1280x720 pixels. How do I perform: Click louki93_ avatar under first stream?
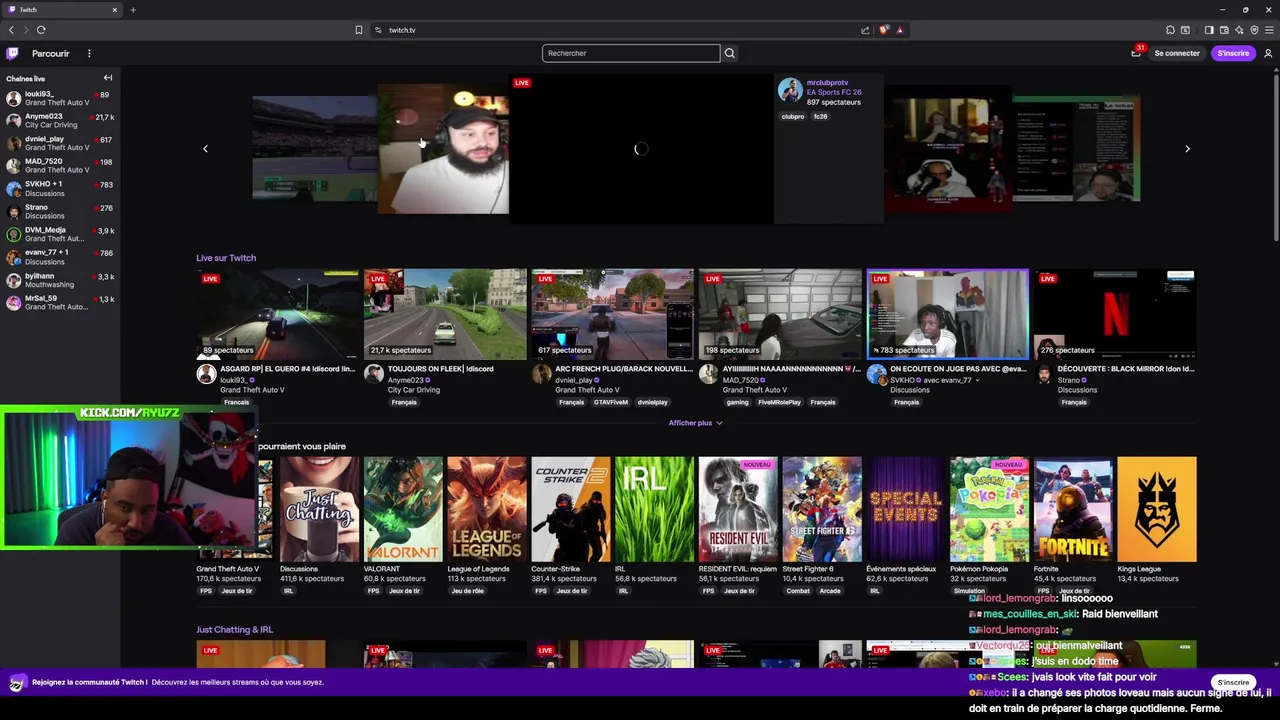click(x=206, y=374)
